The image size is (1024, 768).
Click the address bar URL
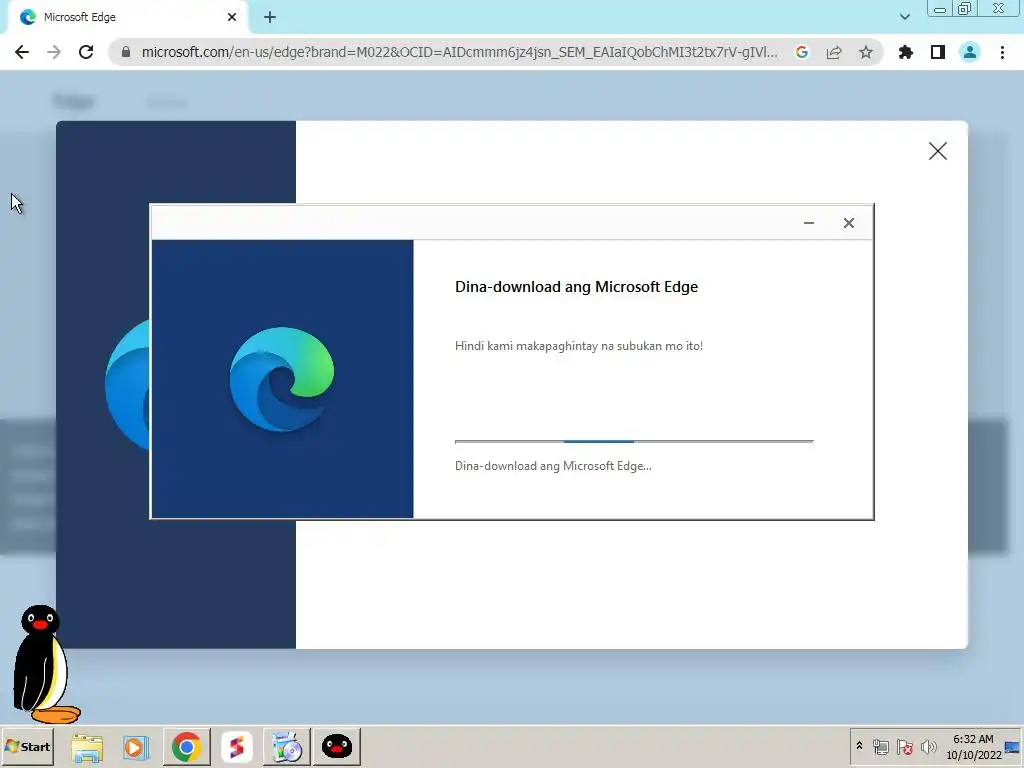click(x=459, y=52)
